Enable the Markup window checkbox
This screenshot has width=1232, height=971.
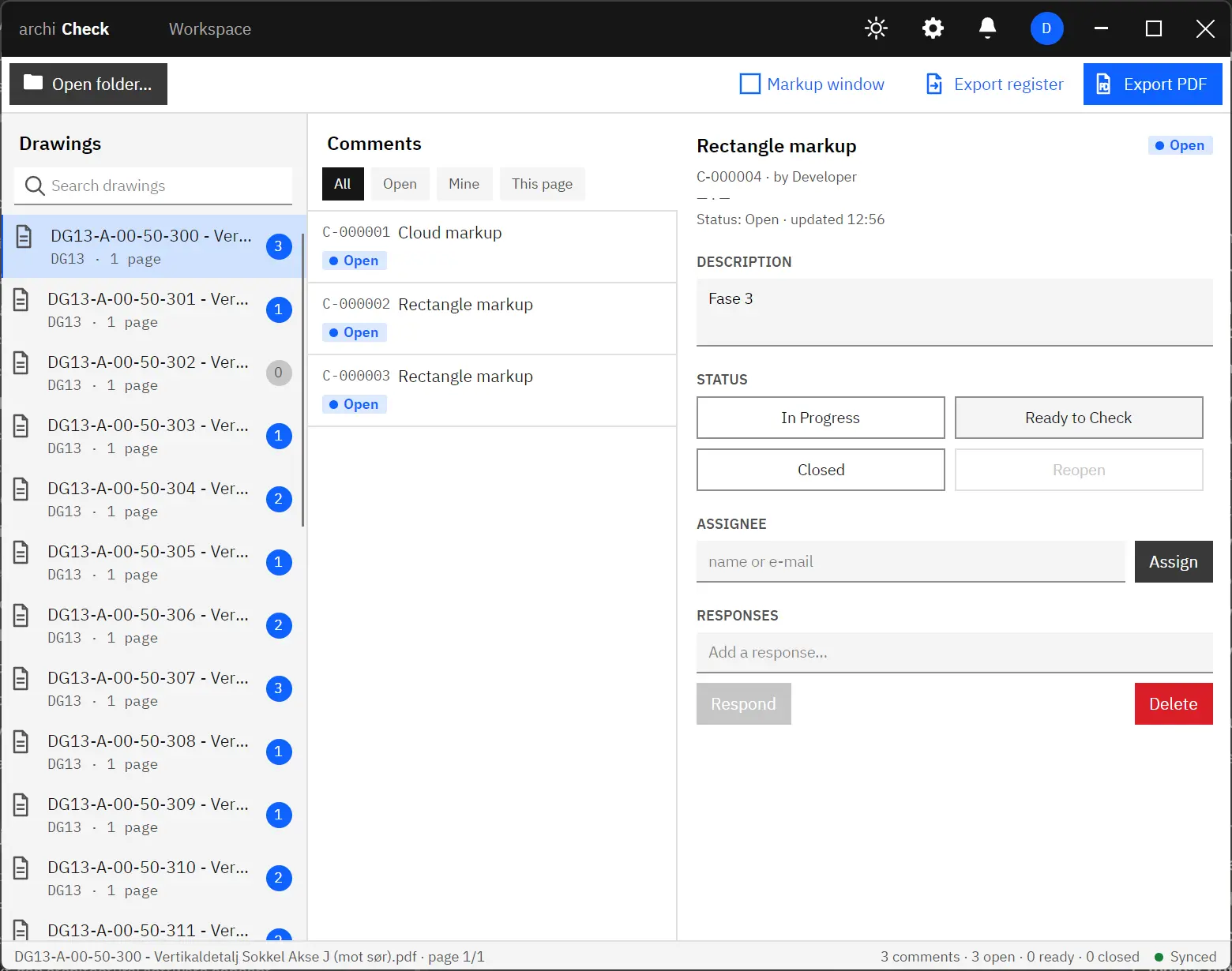pyautogui.click(x=749, y=84)
